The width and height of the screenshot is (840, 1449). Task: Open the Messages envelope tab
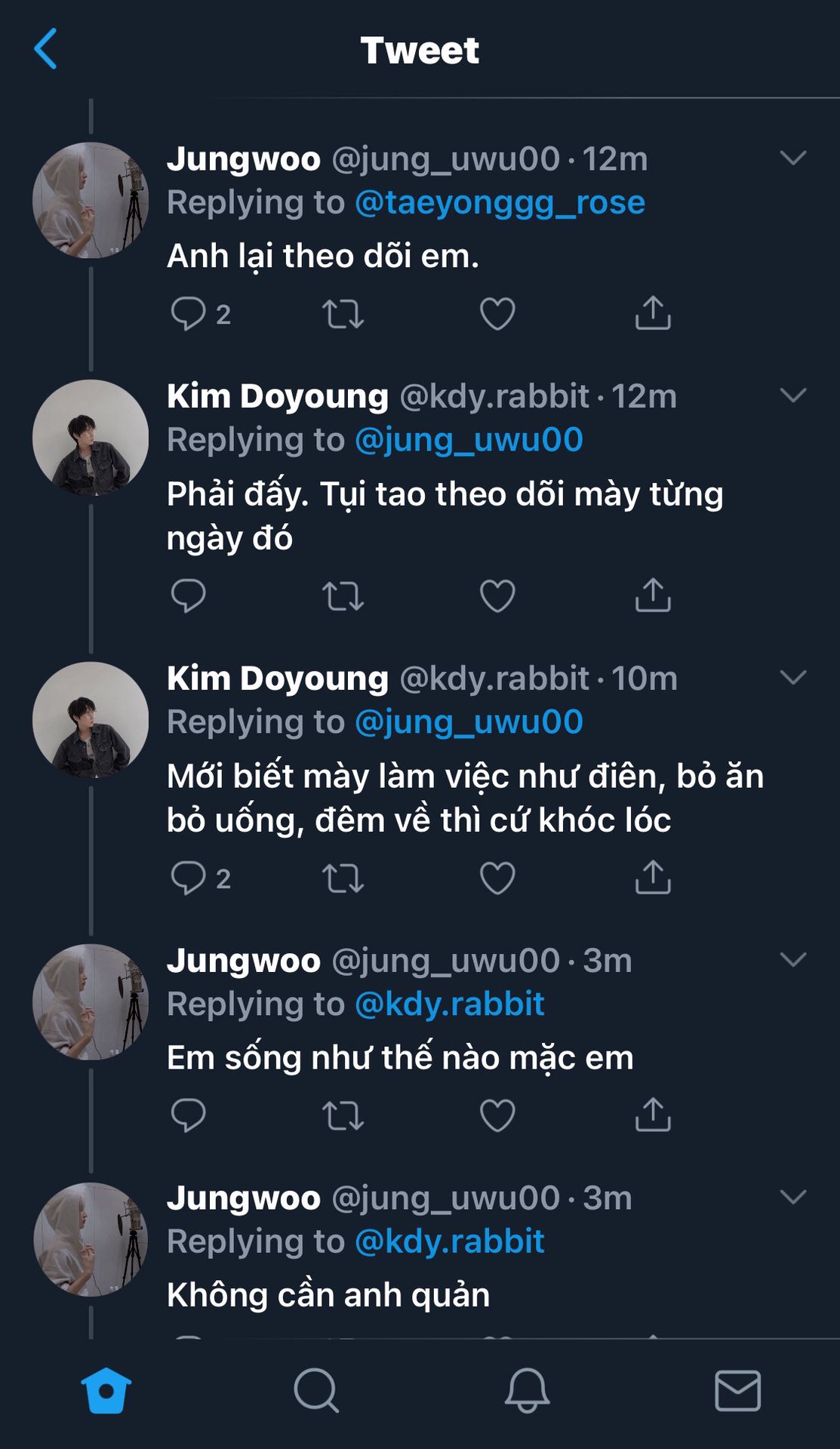coord(737,1390)
